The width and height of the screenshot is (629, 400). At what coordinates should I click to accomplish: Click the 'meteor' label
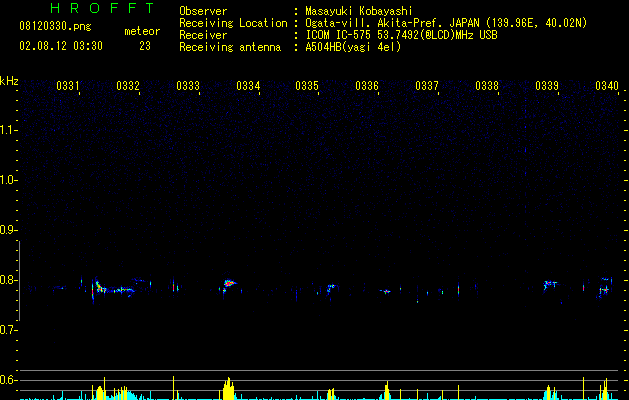(142, 31)
